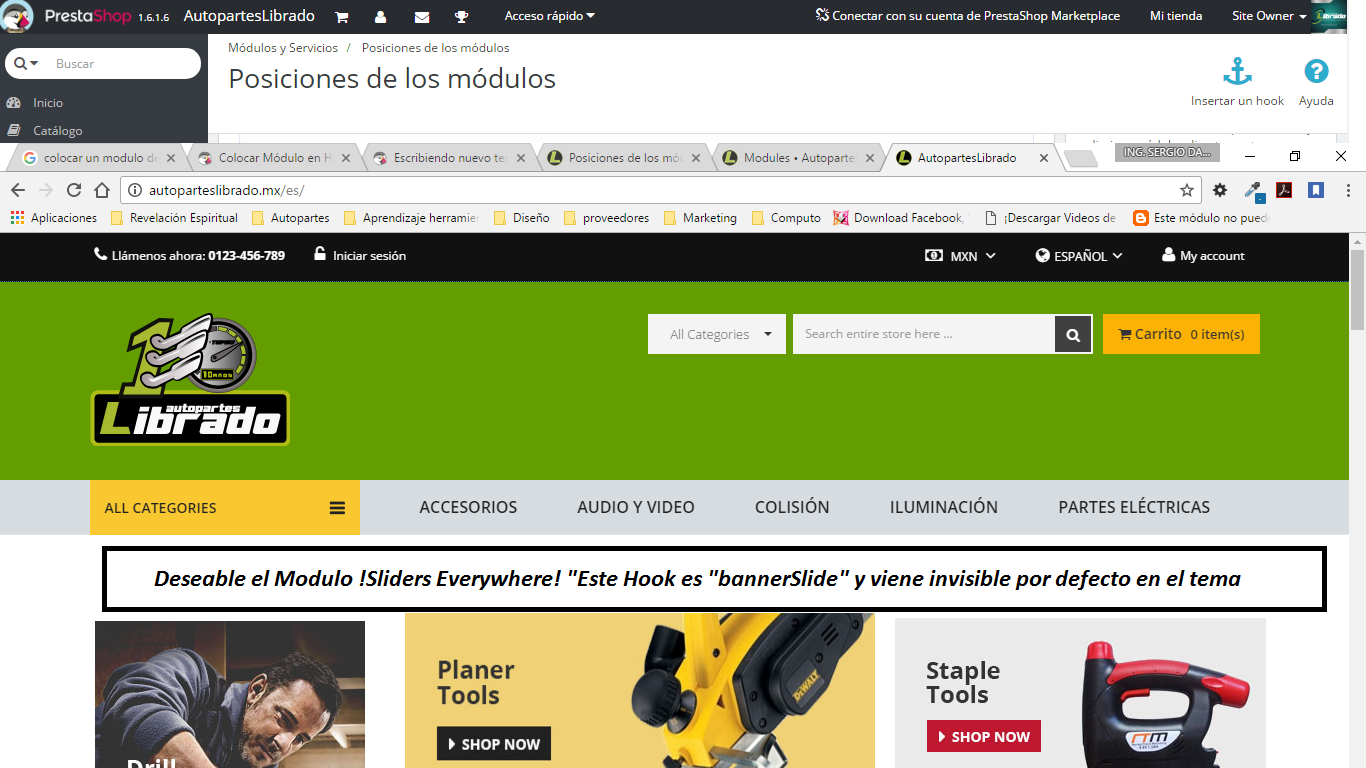Image resolution: width=1366 pixels, height=768 pixels.
Task: Open the Chrome three-dot menu
Action: (1349, 190)
